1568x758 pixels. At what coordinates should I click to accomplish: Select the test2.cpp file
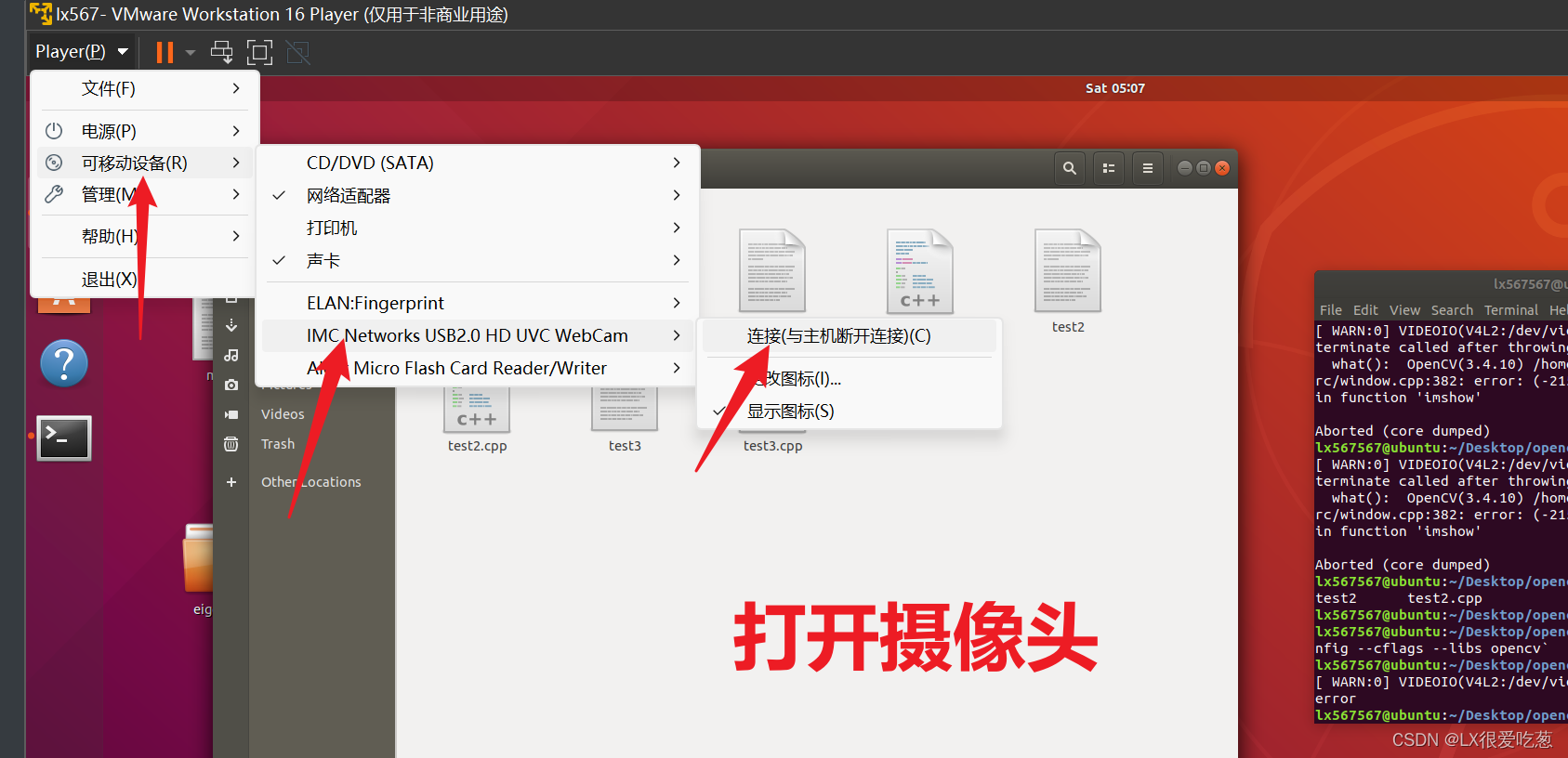pos(477,418)
